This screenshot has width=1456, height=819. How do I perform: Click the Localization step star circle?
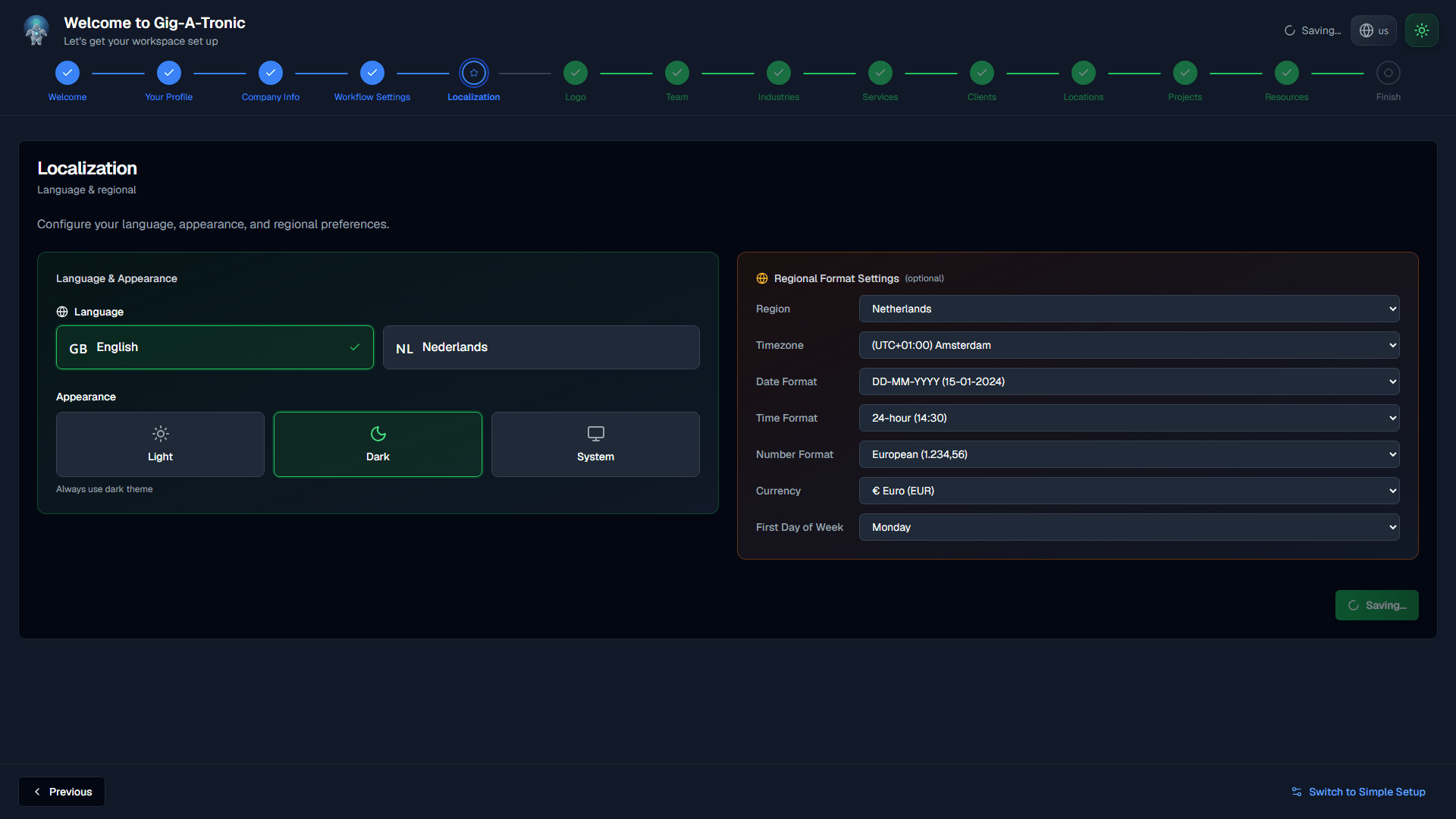coord(474,73)
